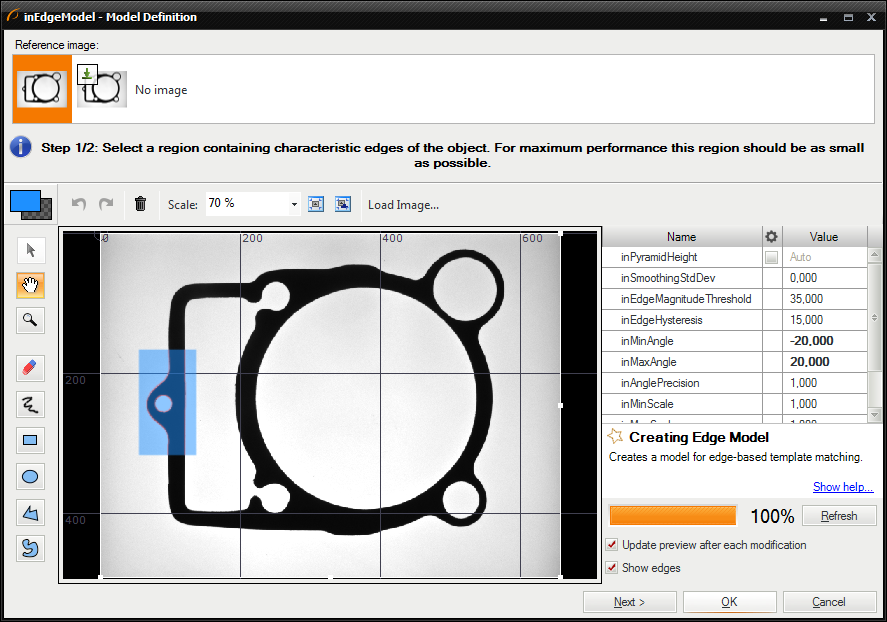Viewport: 887px width, 622px height.
Task: Select the rectangle region tool
Action: point(31,440)
